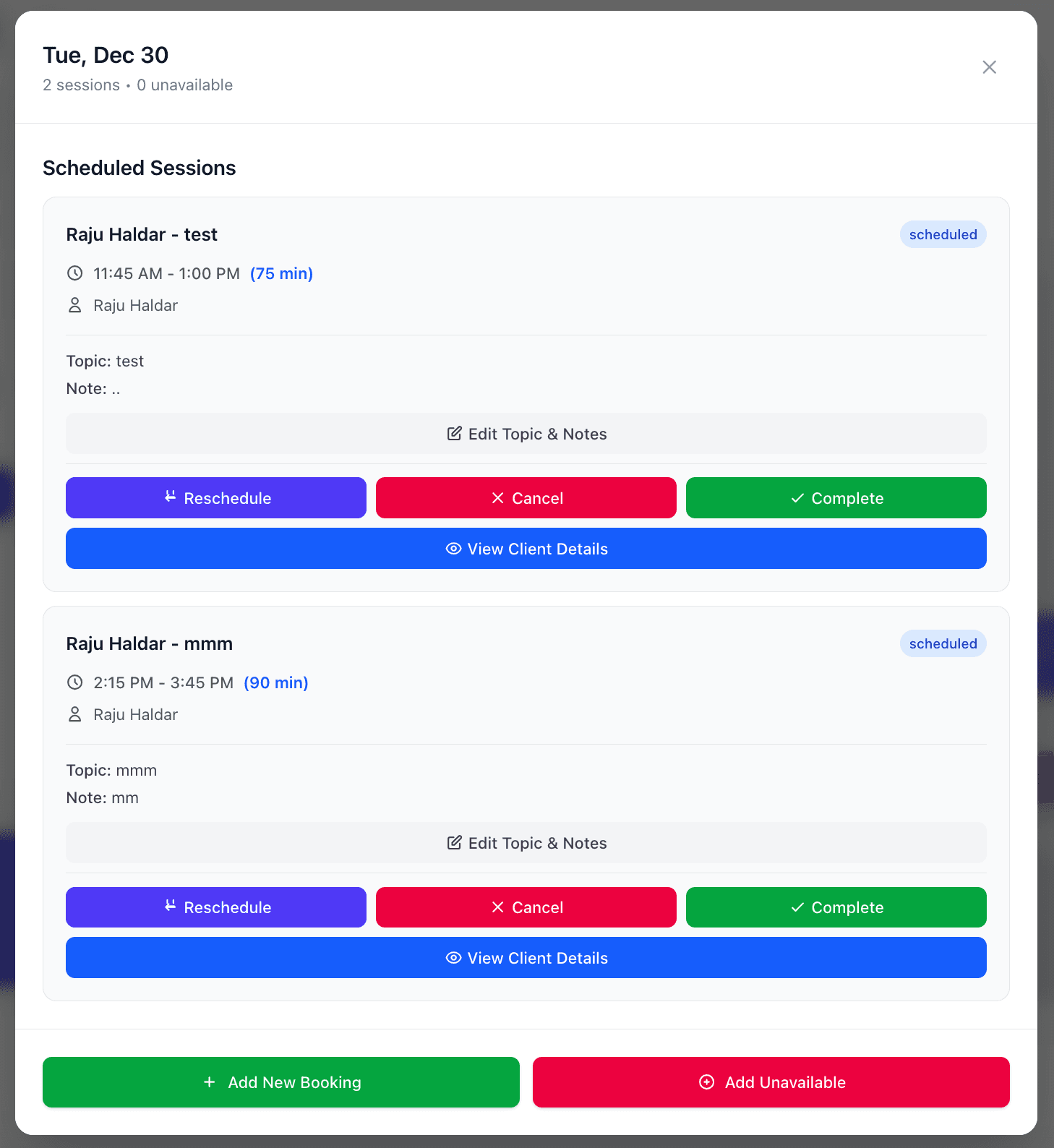This screenshot has height=1148, width=1054.
Task: Cancel the test session
Action: coord(526,498)
